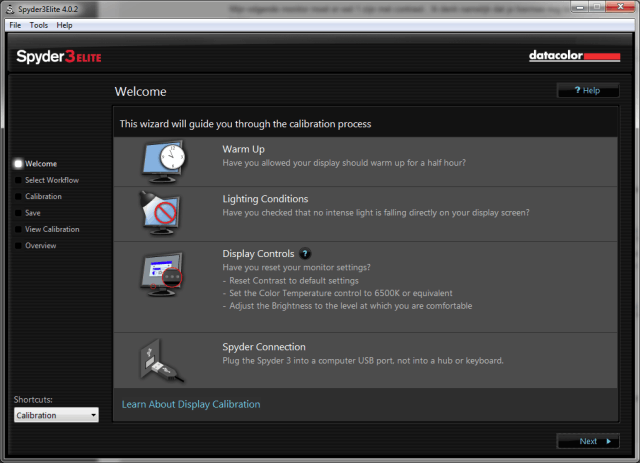The image size is (640, 463).
Task: Select the Save step indicator box
Action: (x=18, y=213)
